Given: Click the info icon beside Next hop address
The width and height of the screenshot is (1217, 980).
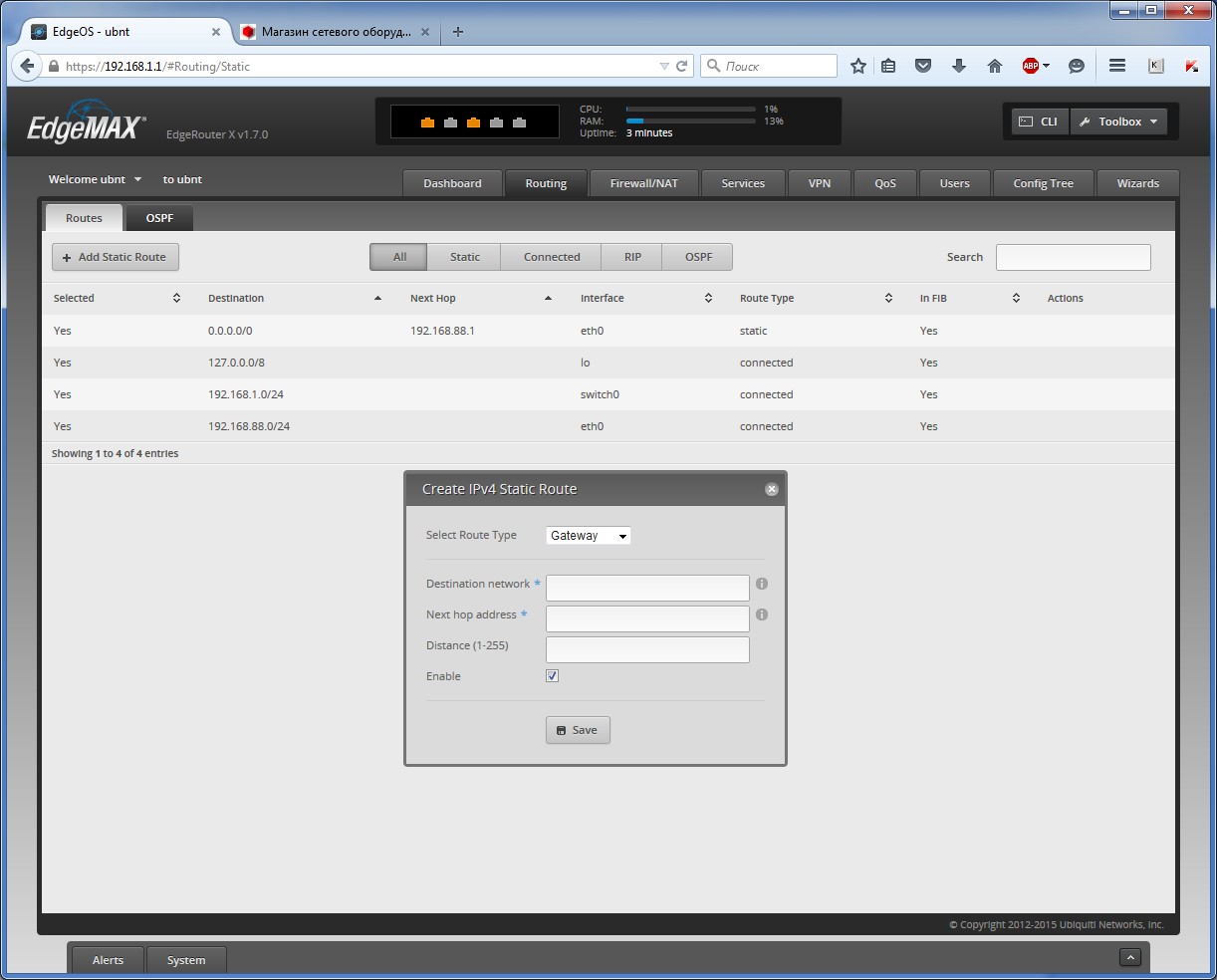Looking at the screenshot, I should point(762,614).
